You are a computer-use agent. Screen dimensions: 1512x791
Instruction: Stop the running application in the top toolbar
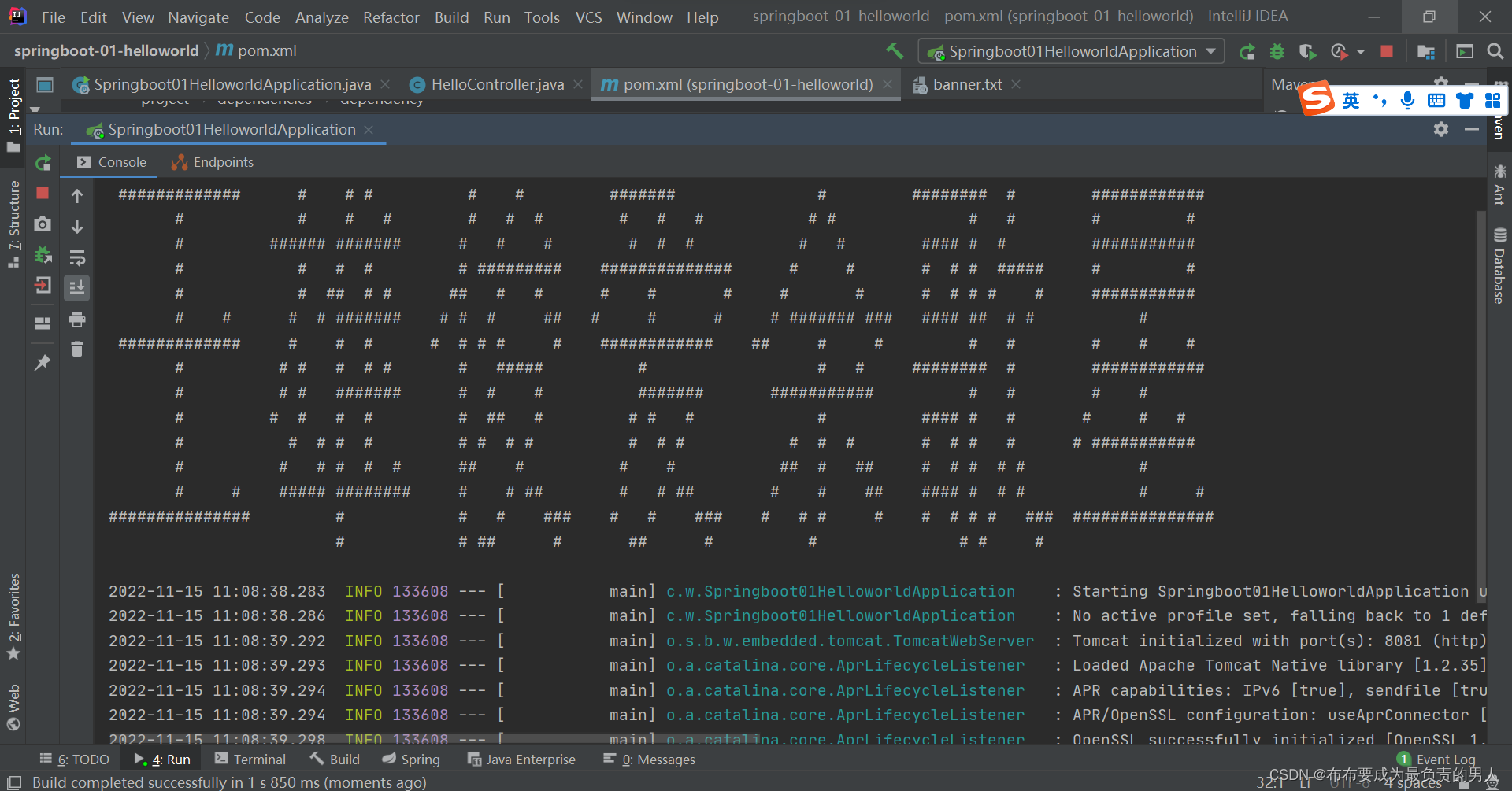click(1387, 51)
